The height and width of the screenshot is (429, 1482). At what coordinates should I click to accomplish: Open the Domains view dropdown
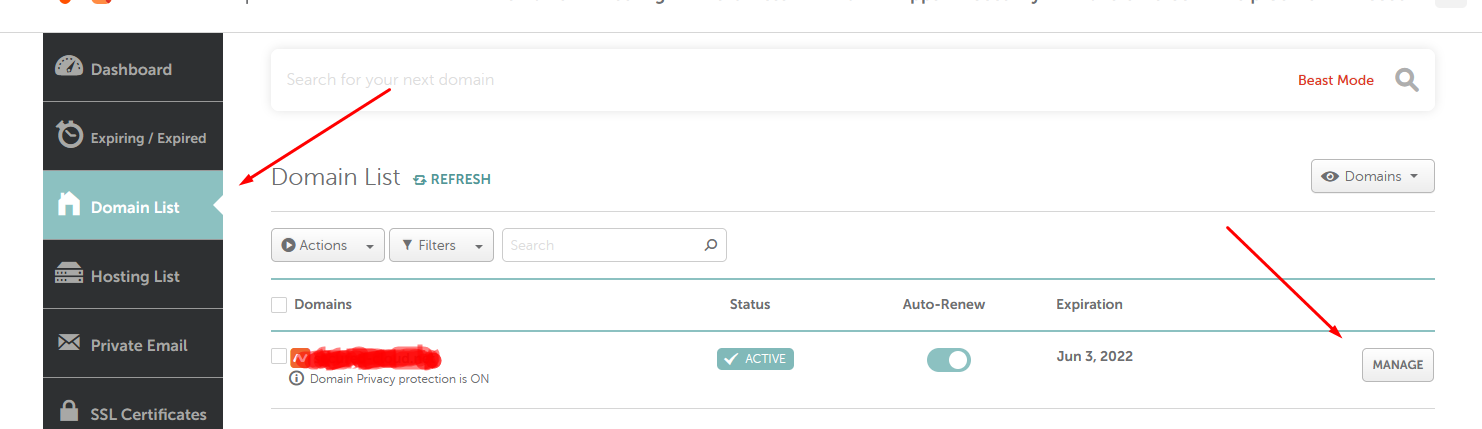[1372, 176]
